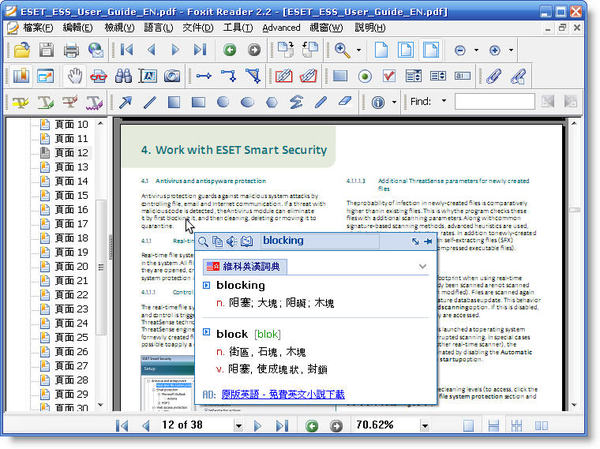Open the 編輯(E) menu
Screen dimensions: 600x449
[78, 28]
